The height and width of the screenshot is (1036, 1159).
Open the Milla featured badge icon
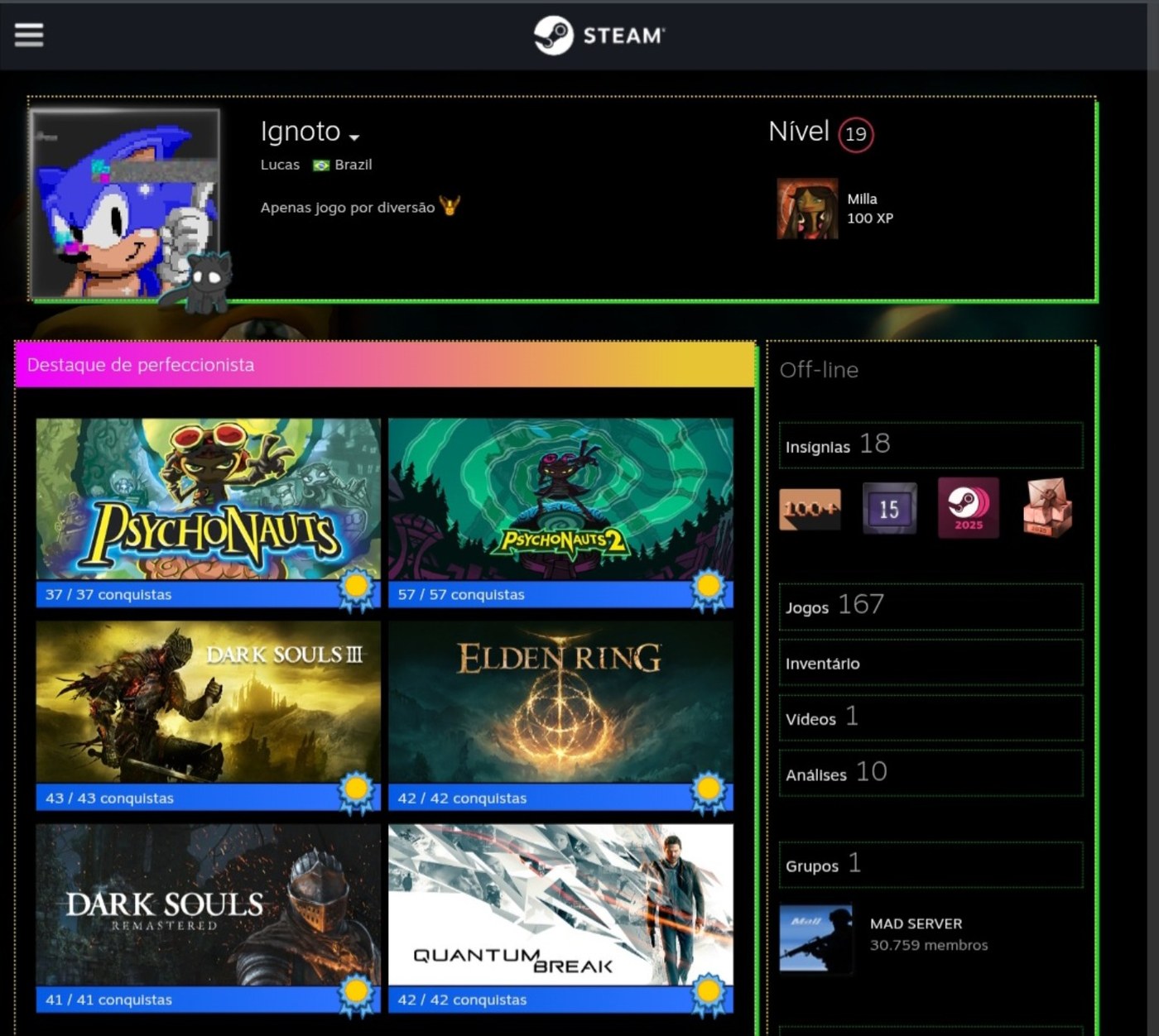click(x=807, y=209)
